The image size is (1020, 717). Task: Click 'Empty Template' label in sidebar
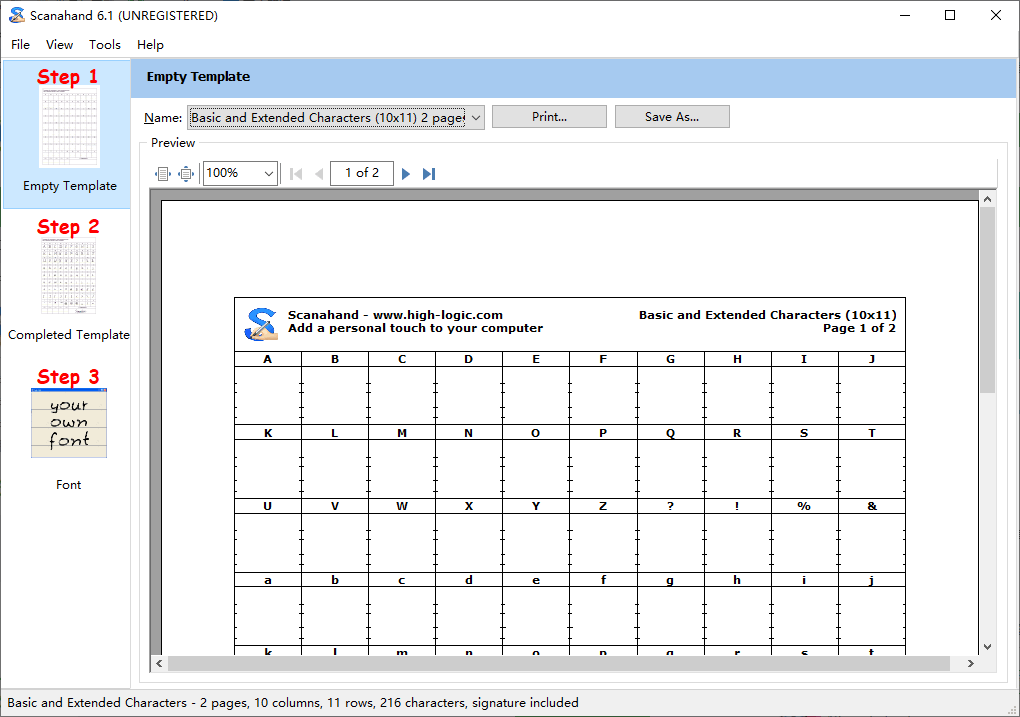pos(70,186)
